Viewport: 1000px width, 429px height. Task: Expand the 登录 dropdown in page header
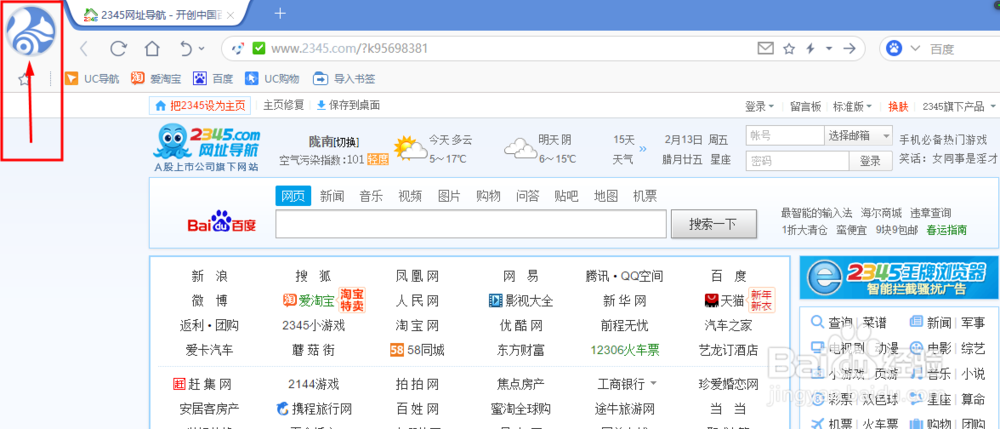[760, 106]
